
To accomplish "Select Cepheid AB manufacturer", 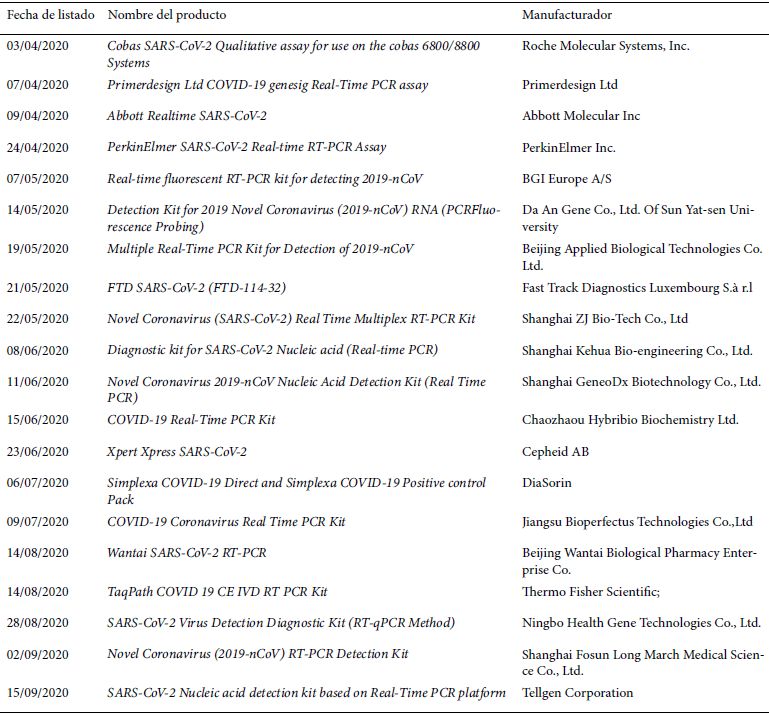I will click(555, 452).
